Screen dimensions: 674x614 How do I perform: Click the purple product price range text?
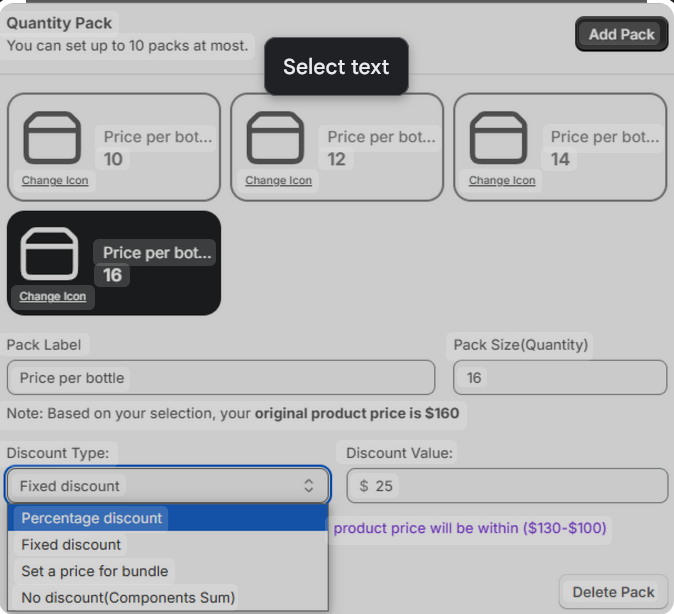(x=470, y=528)
